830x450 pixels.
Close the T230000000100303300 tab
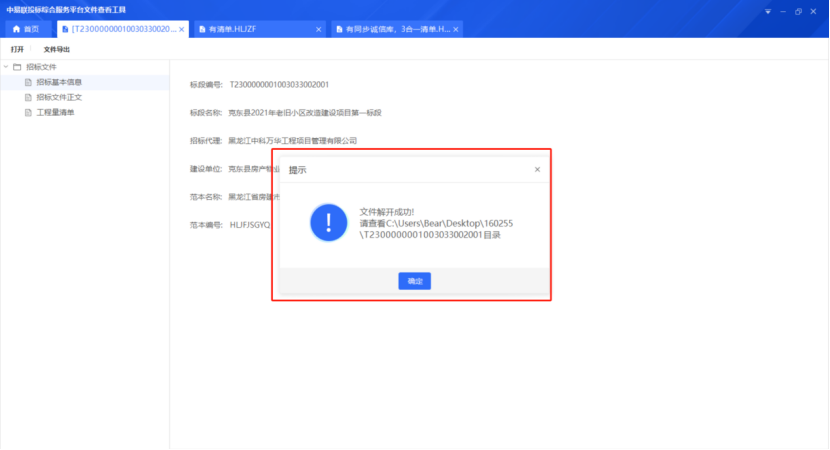182,29
